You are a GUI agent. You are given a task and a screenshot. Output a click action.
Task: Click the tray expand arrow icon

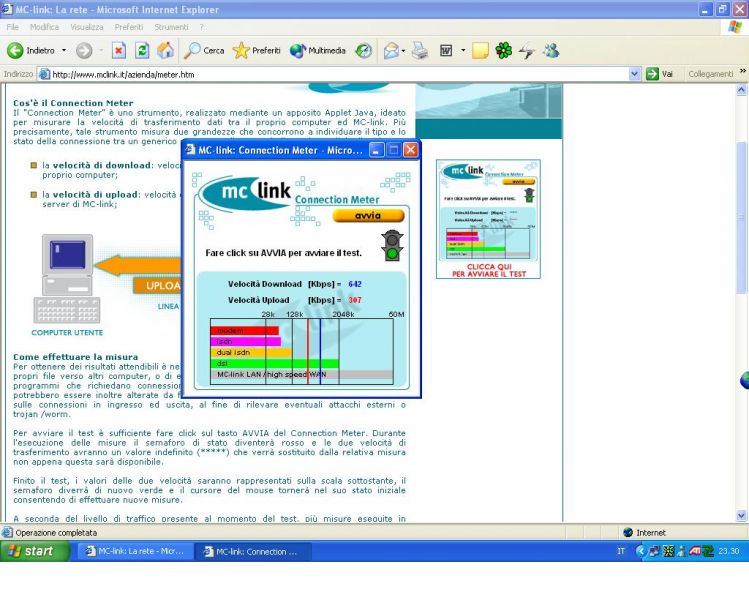click(641, 551)
